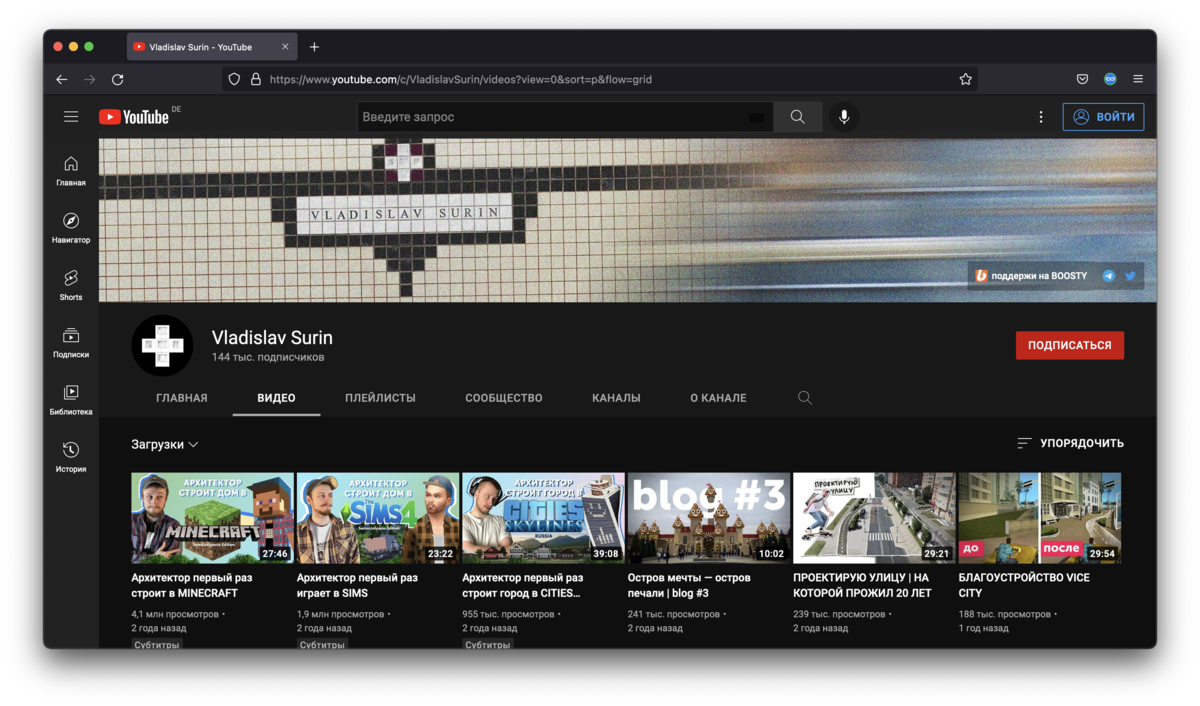Play the Sims 4 video thumbnail

(x=378, y=518)
